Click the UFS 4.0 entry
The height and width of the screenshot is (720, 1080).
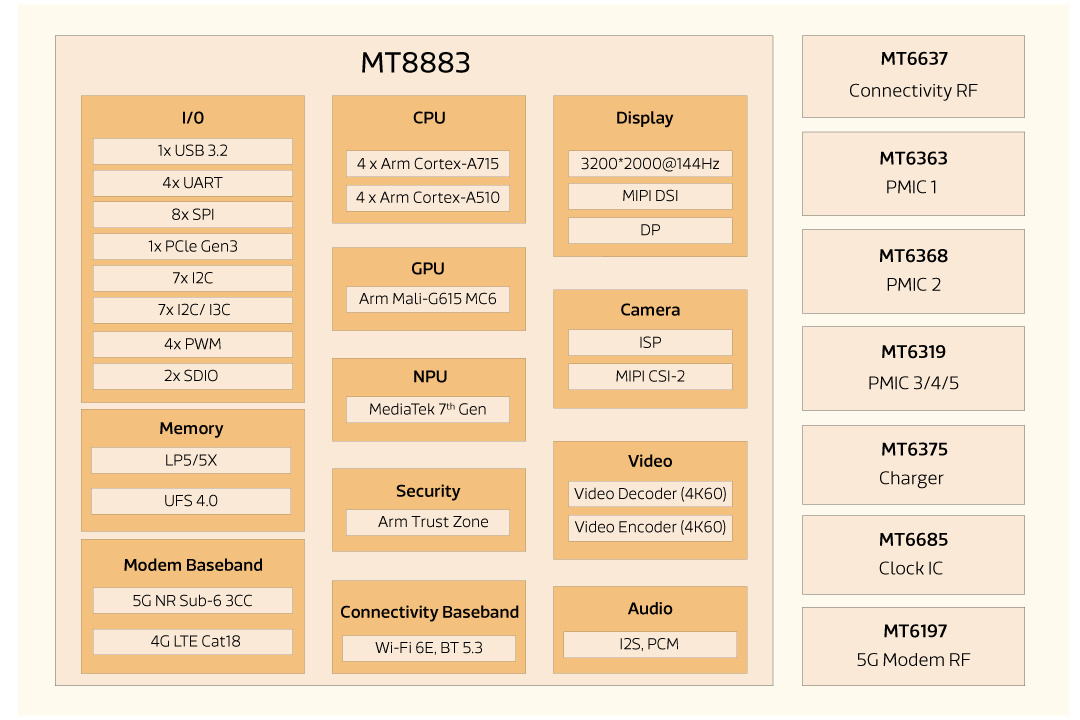(191, 501)
